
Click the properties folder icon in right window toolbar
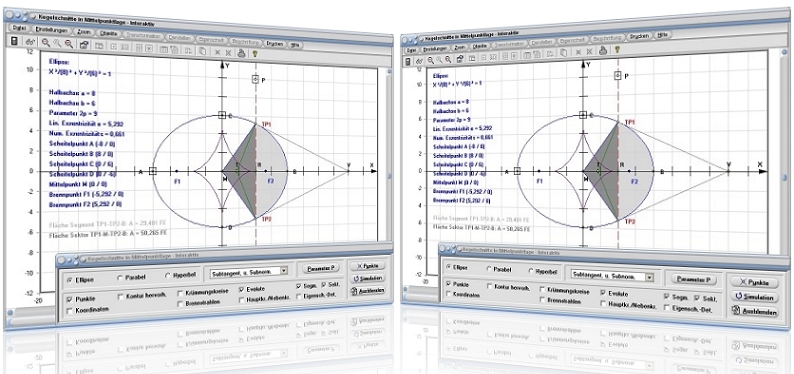[460, 58]
